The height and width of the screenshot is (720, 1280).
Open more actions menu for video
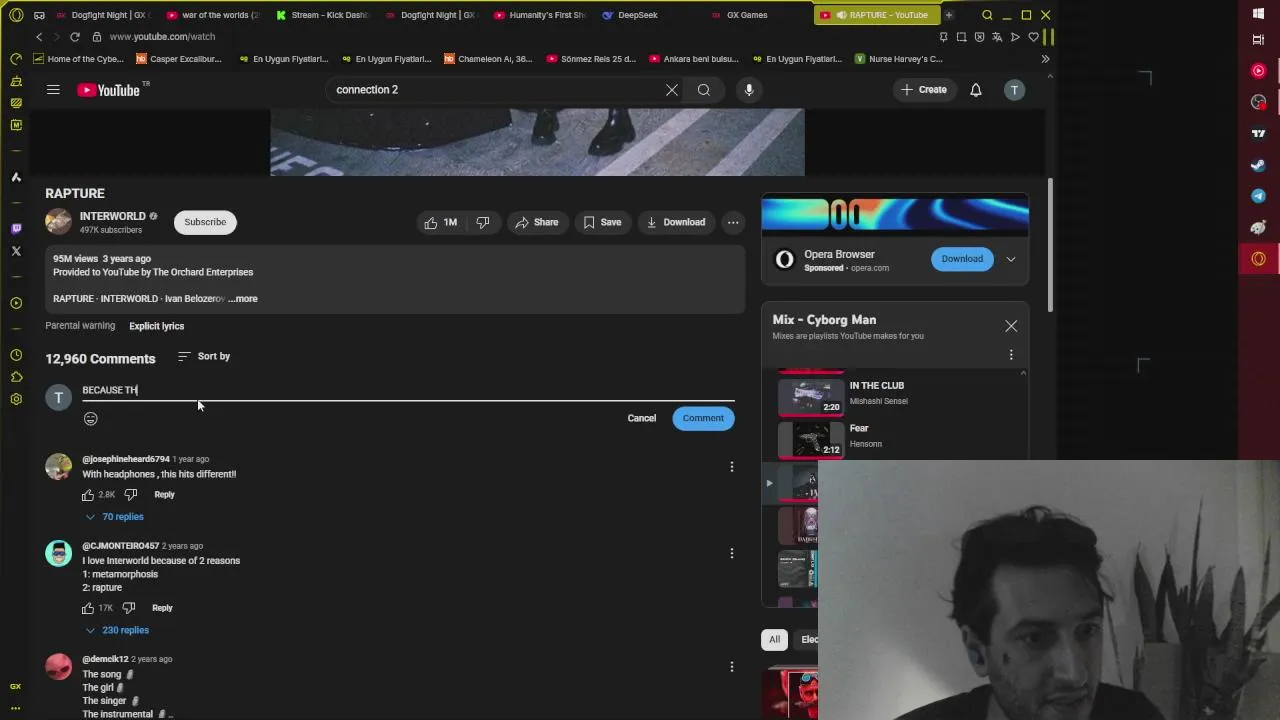[x=733, y=222]
